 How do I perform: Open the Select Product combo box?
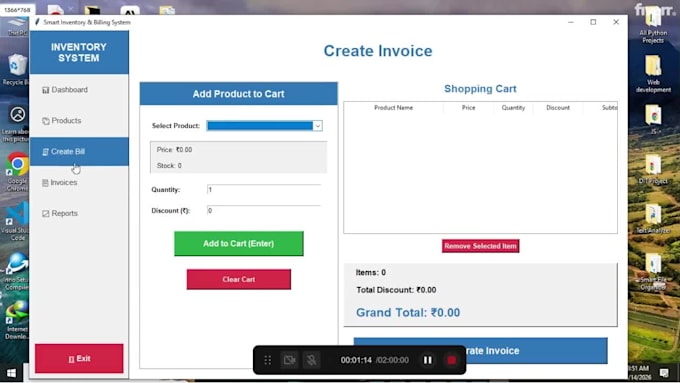[264, 126]
